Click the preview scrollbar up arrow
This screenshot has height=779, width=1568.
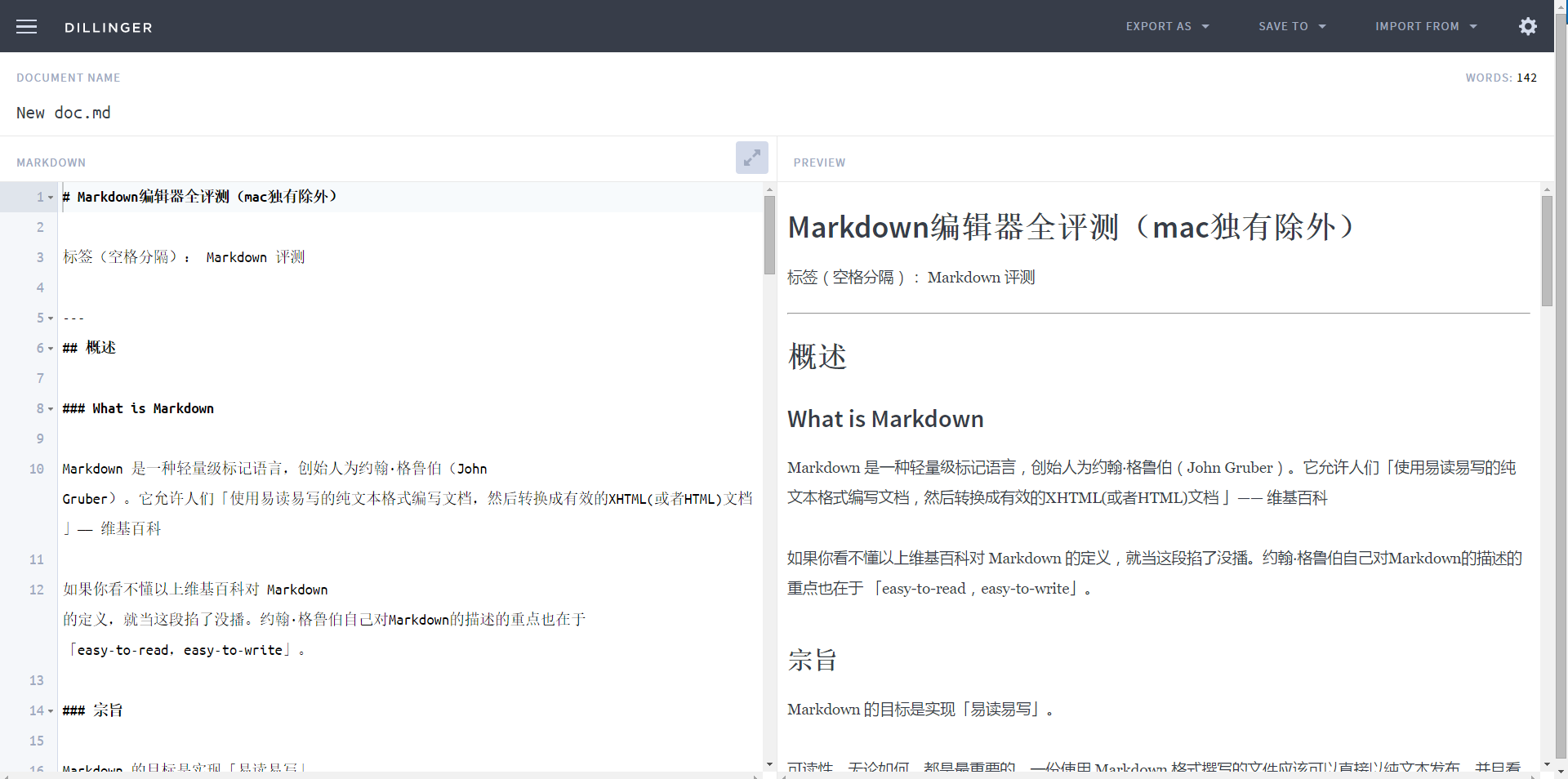1547,189
